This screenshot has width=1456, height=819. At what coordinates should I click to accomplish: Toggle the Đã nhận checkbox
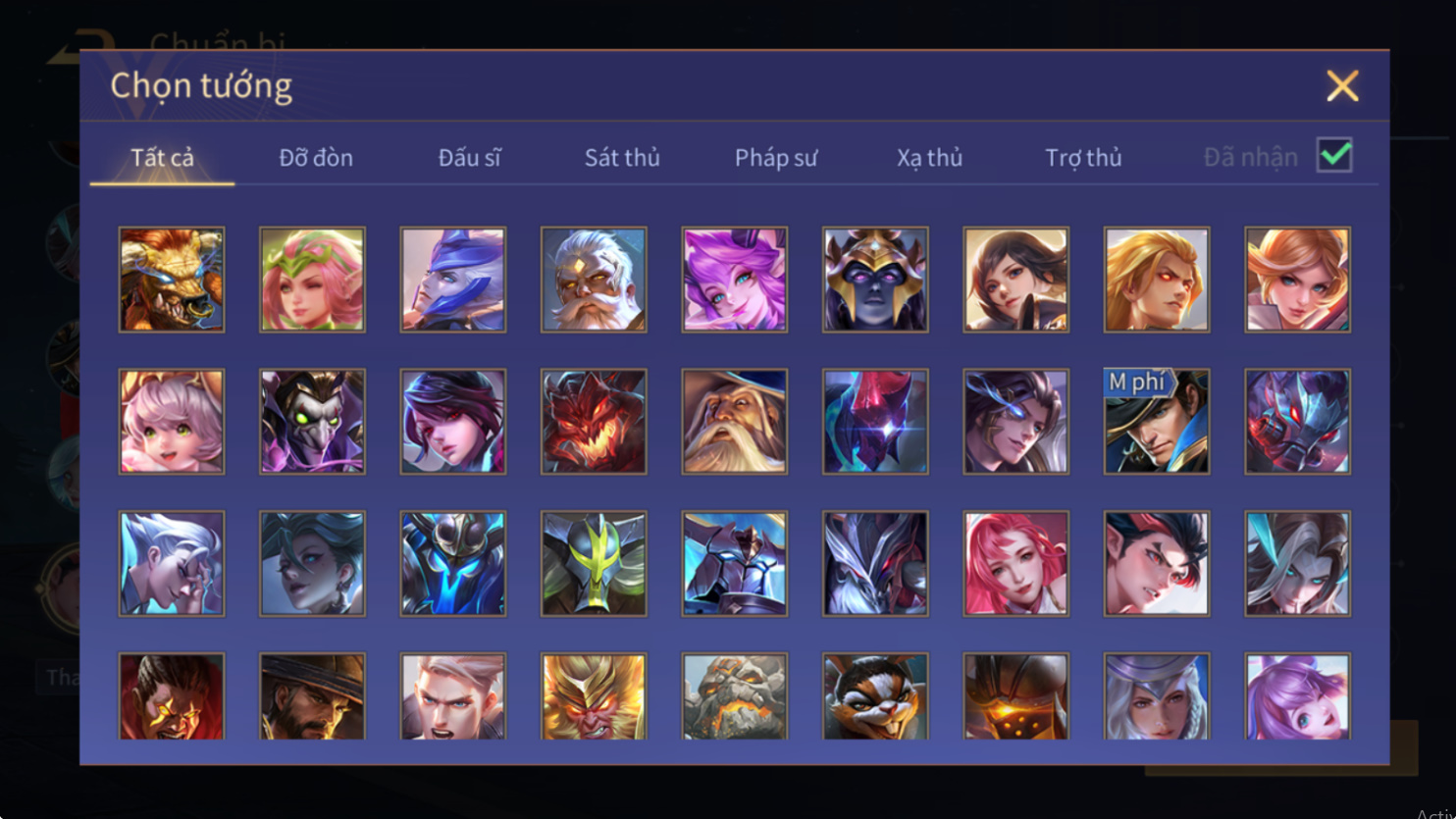(1334, 155)
